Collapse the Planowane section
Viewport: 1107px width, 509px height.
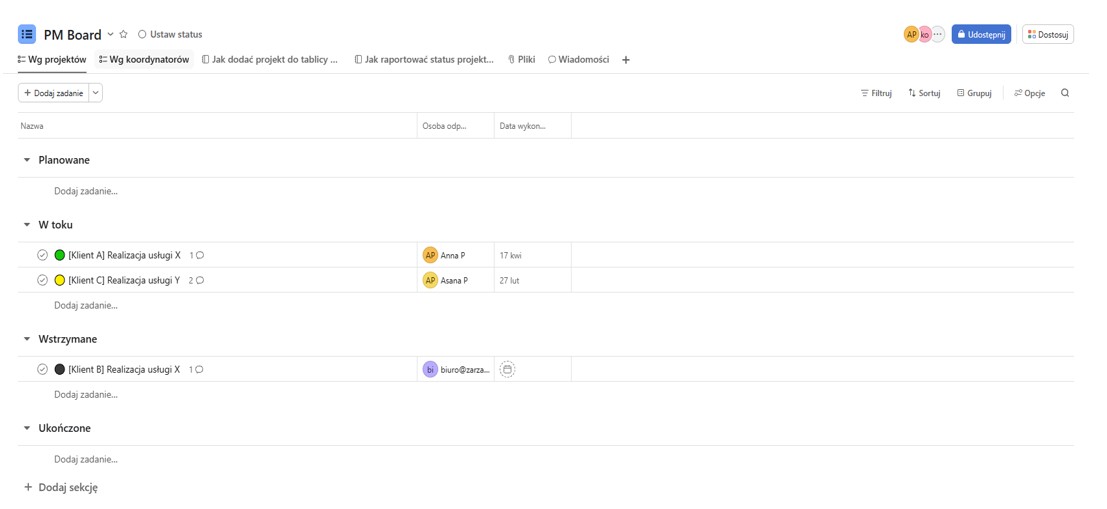point(27,160)
